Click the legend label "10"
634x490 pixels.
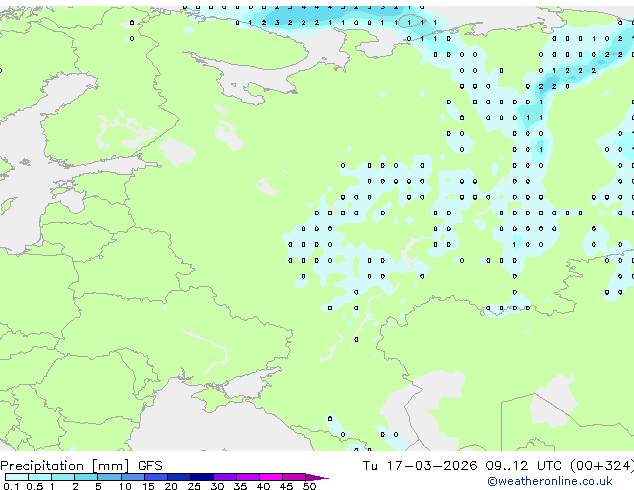(125, 486)
